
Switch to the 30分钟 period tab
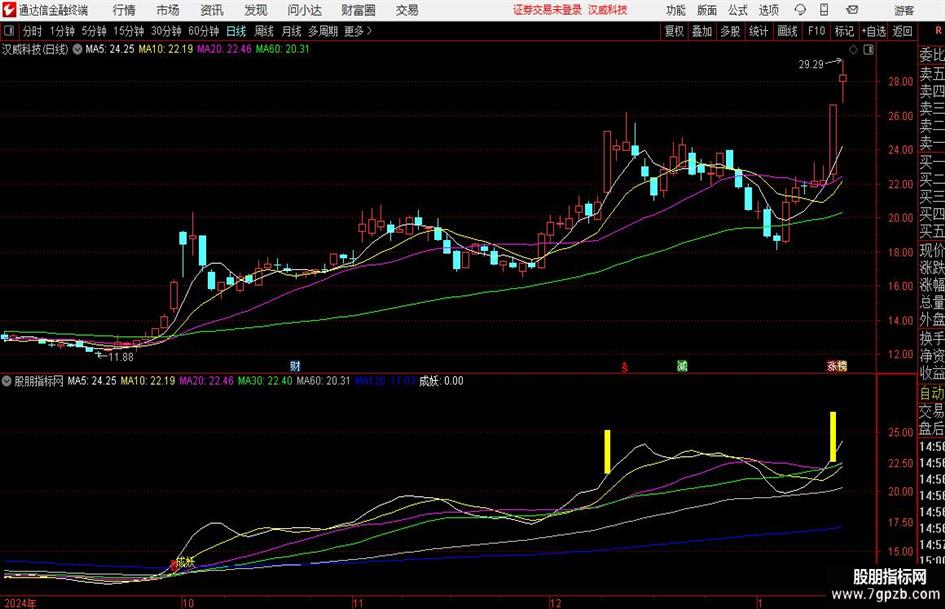click(x=166, y=31)
